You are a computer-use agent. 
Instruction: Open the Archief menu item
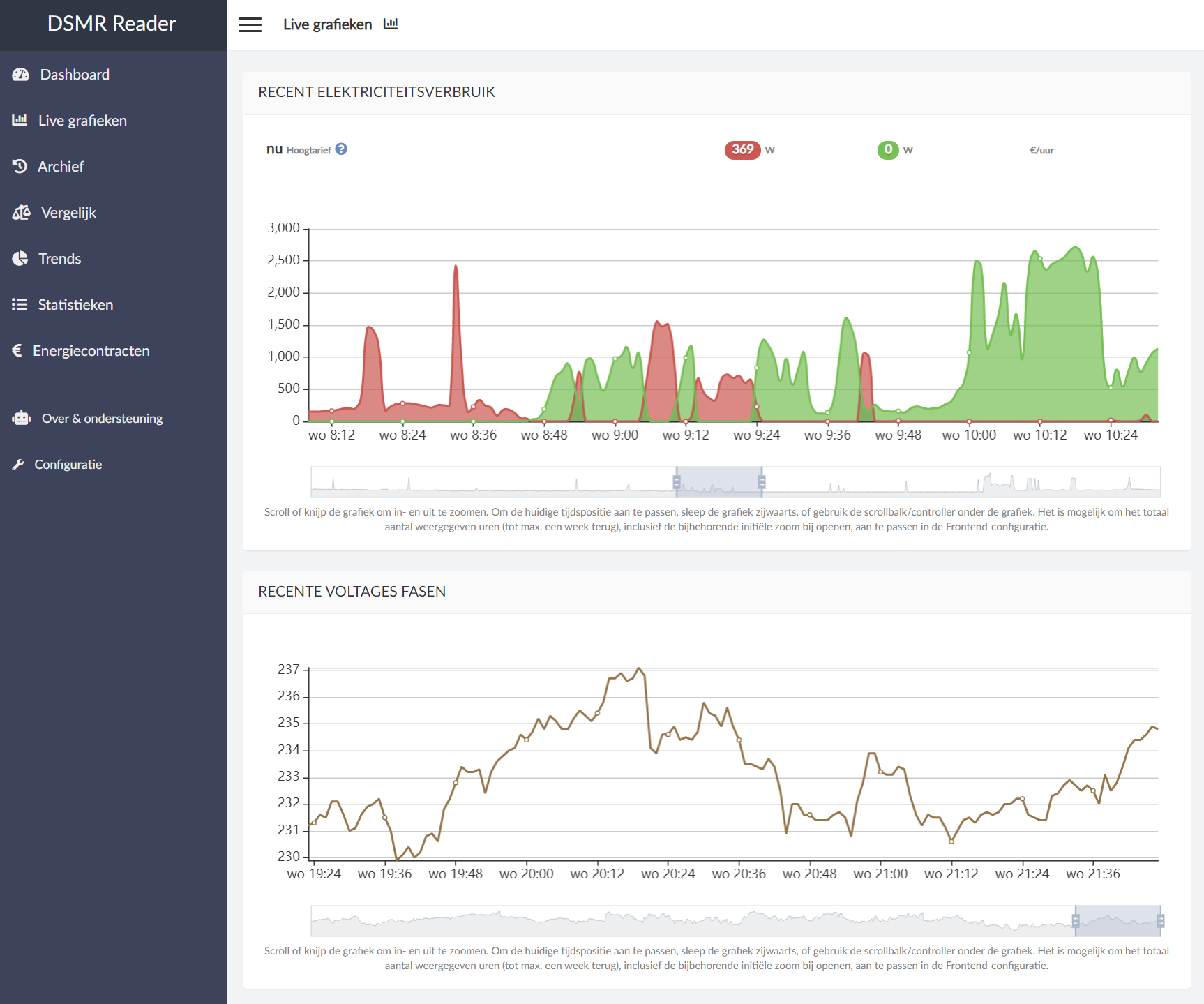(61, 166)
